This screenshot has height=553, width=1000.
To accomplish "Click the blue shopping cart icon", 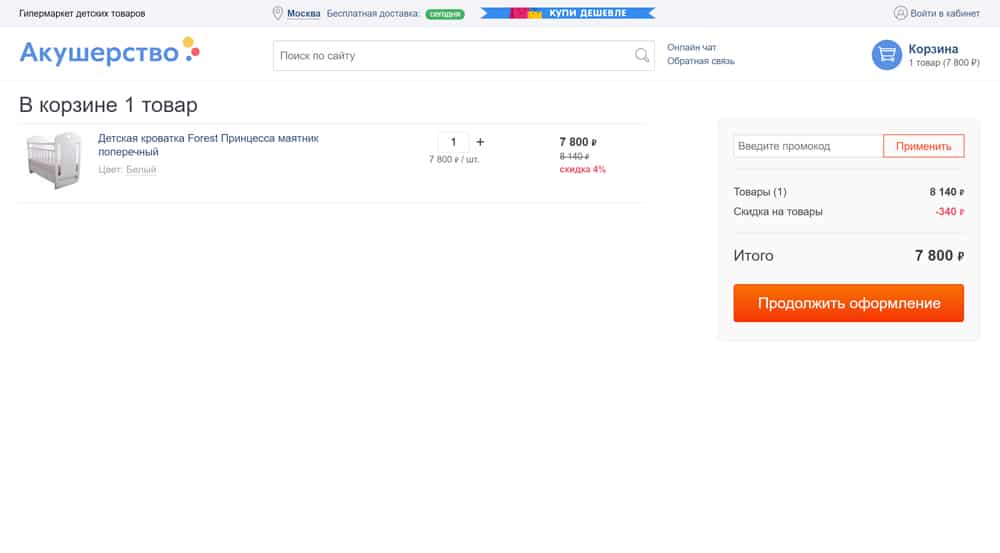I will tap(886, 55).
